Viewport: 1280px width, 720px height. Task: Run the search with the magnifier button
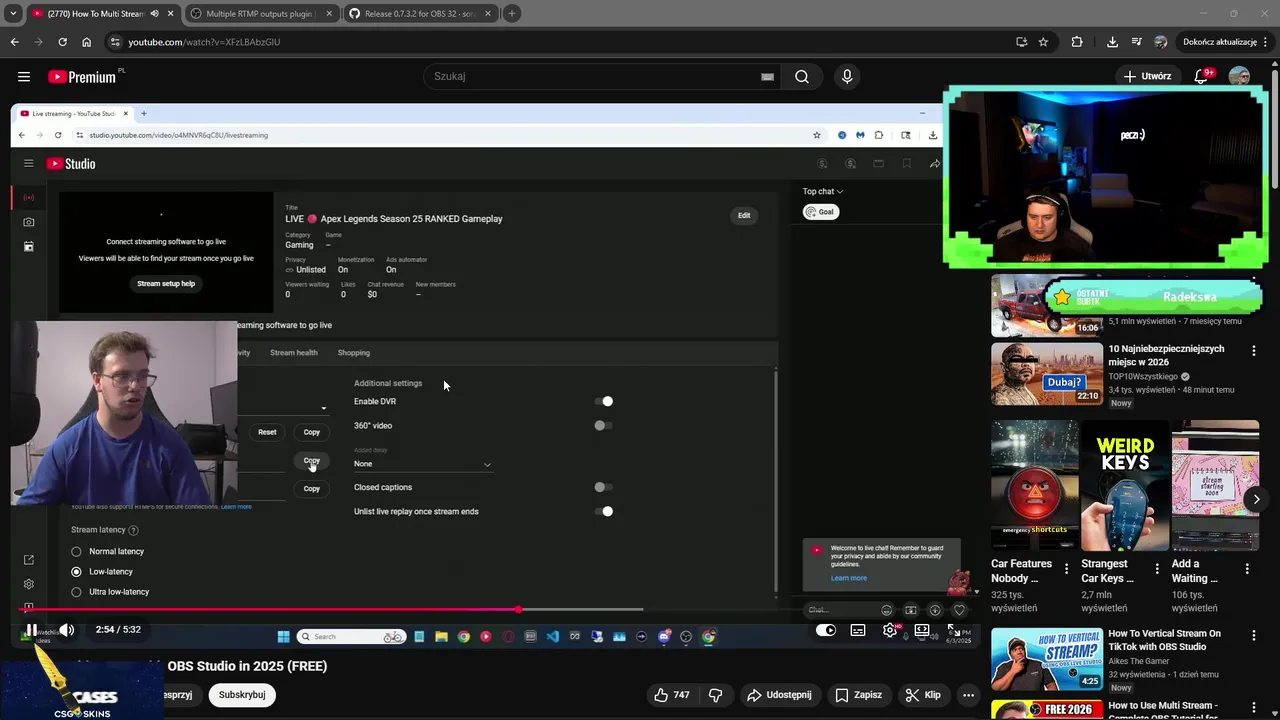(802, 76)
